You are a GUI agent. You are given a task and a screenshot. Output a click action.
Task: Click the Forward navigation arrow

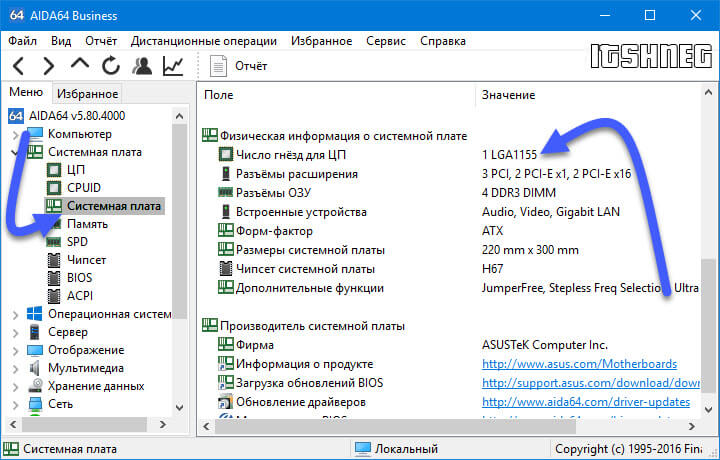click(48, 66)
